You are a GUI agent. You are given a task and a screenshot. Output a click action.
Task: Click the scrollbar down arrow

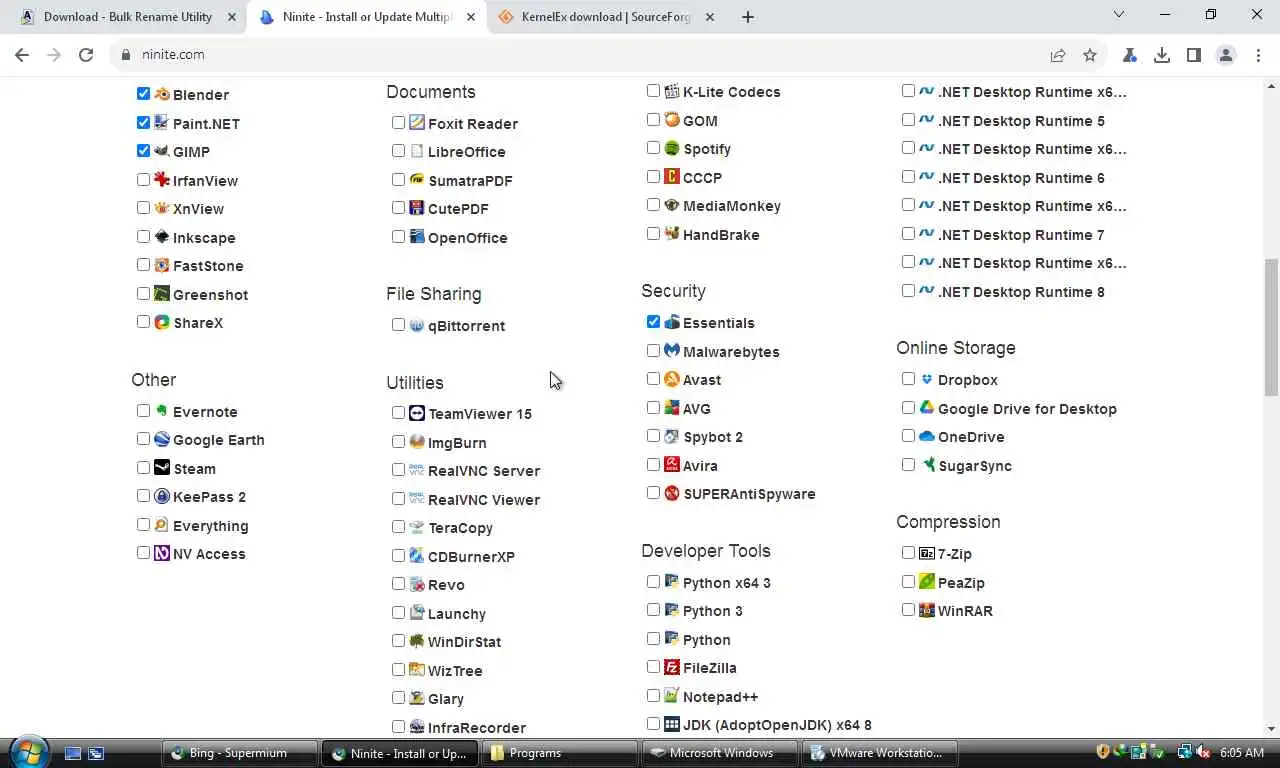coord(1271,729)
